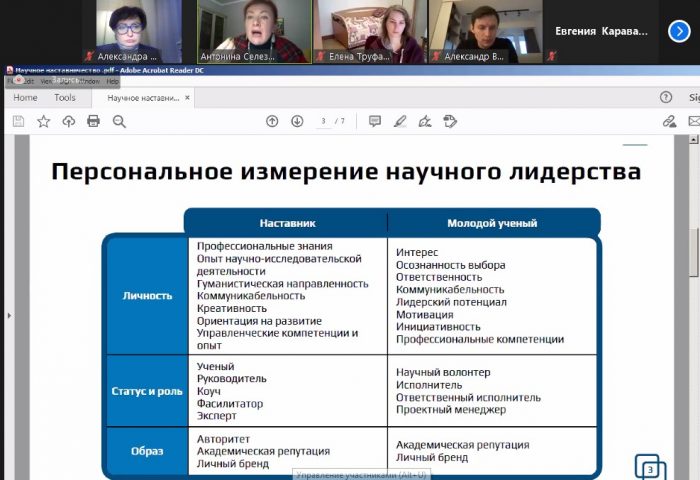Viewport: 700px width, 480px height.
Task: Go to the previous page arrow
Action: tap(272, 121)
